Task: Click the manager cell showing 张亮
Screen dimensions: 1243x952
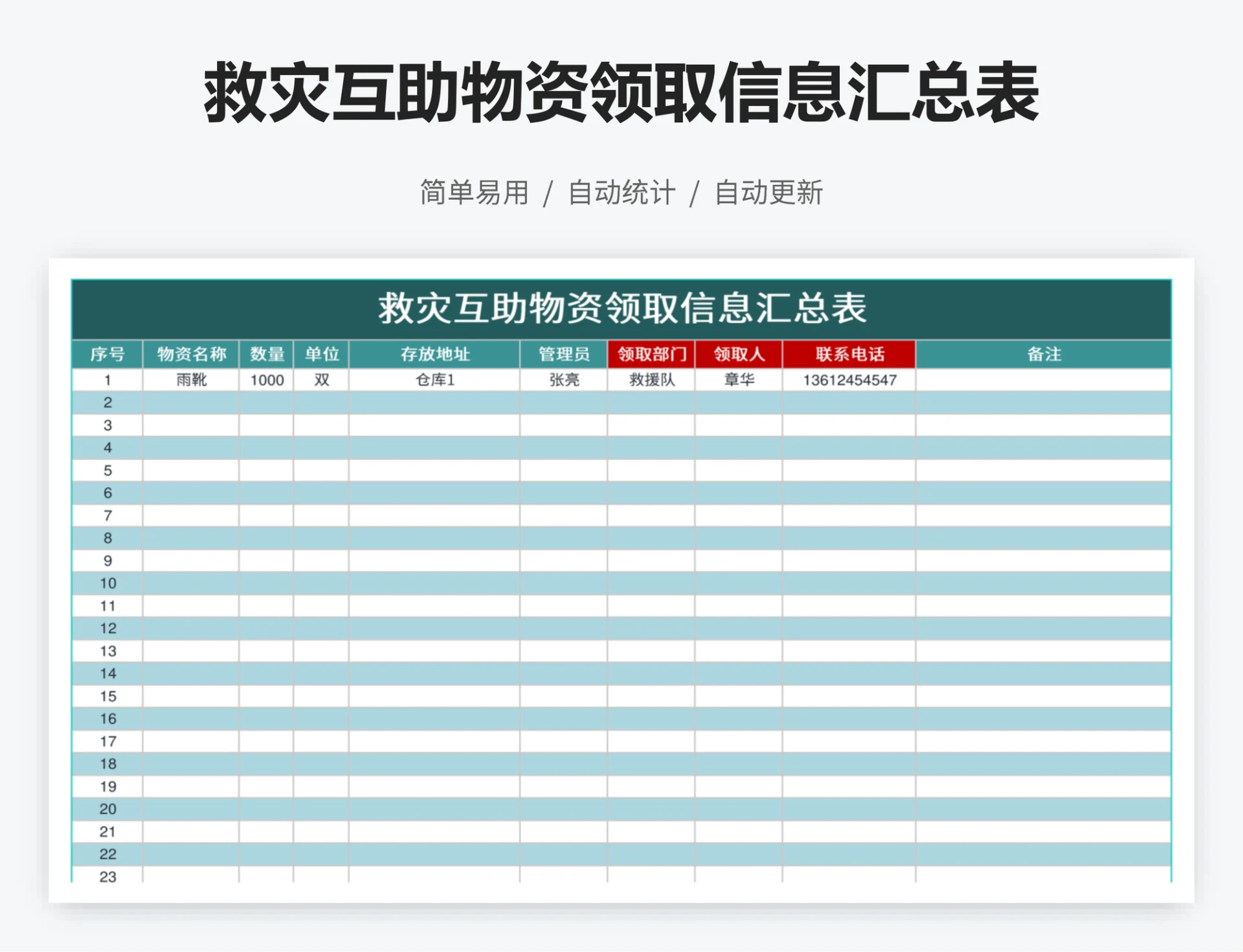Action: coord(563,381)
